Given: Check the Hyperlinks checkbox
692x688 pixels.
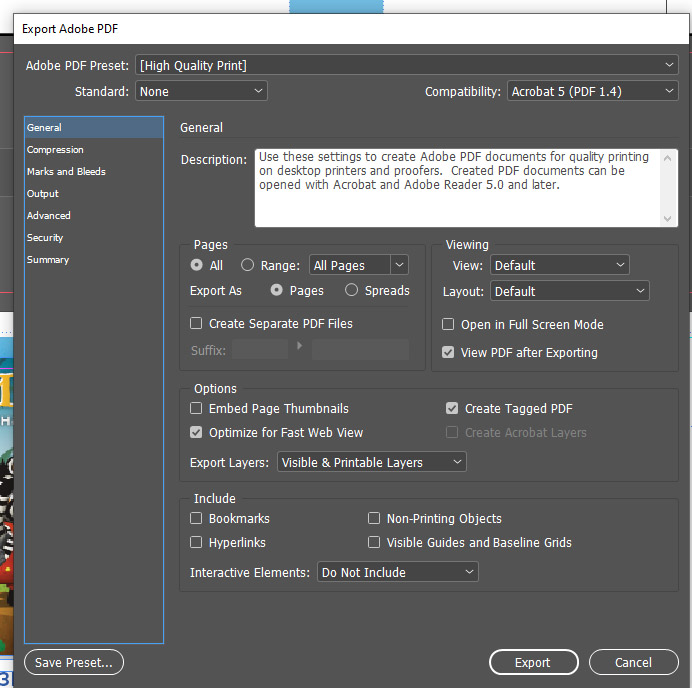Looking at the screenshot, I should click(x=196, y=542).
